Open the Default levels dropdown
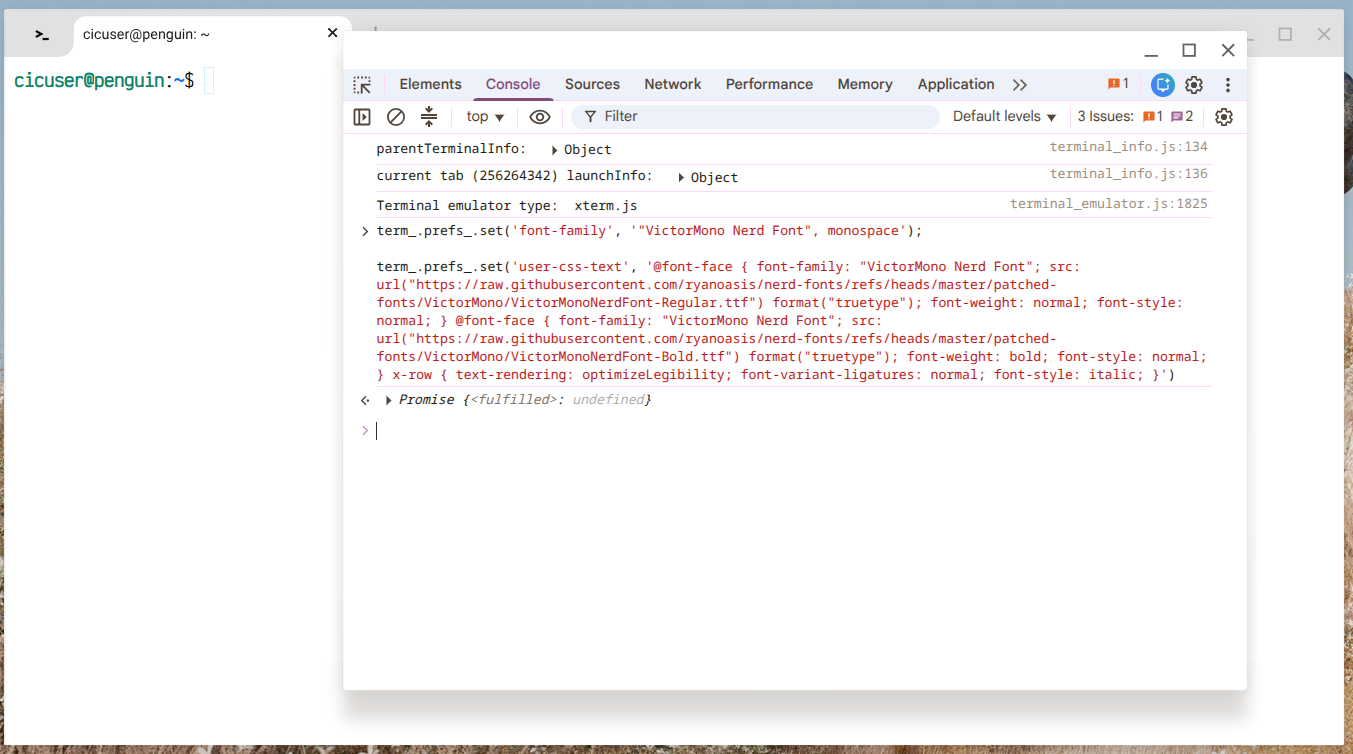This screenshot has height=754, width=1353. coord(1005,117)
